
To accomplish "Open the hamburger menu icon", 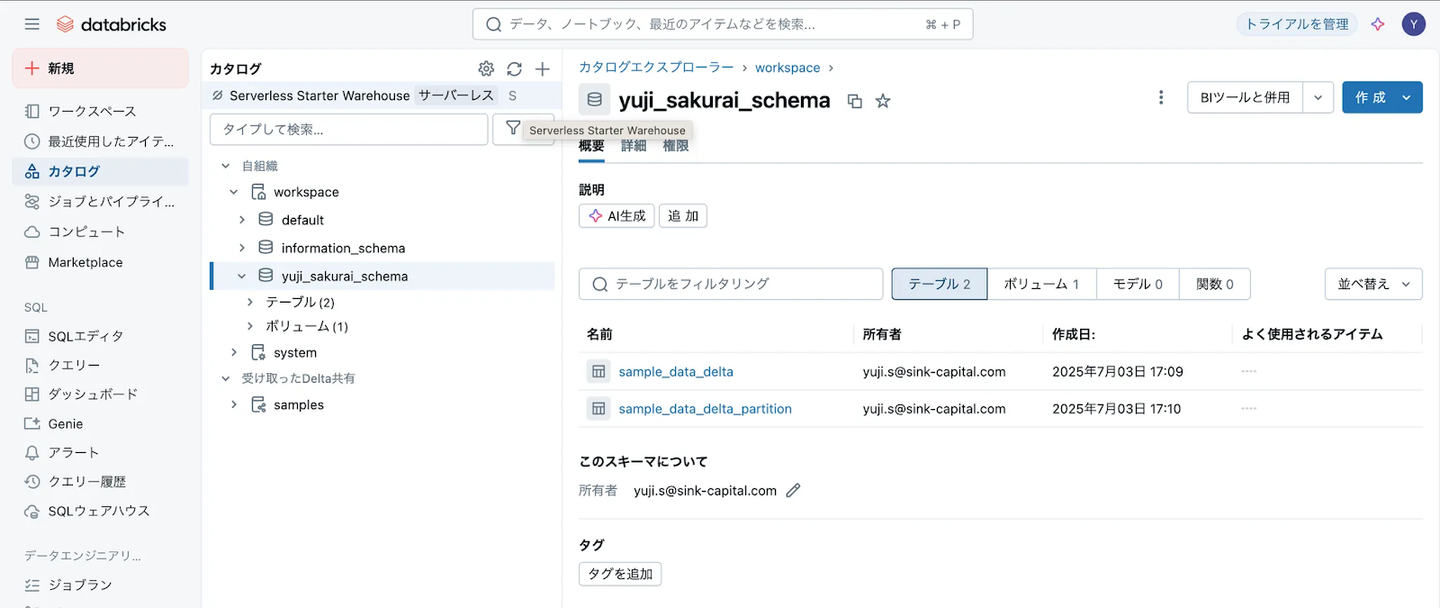I will tap(32, 24).
